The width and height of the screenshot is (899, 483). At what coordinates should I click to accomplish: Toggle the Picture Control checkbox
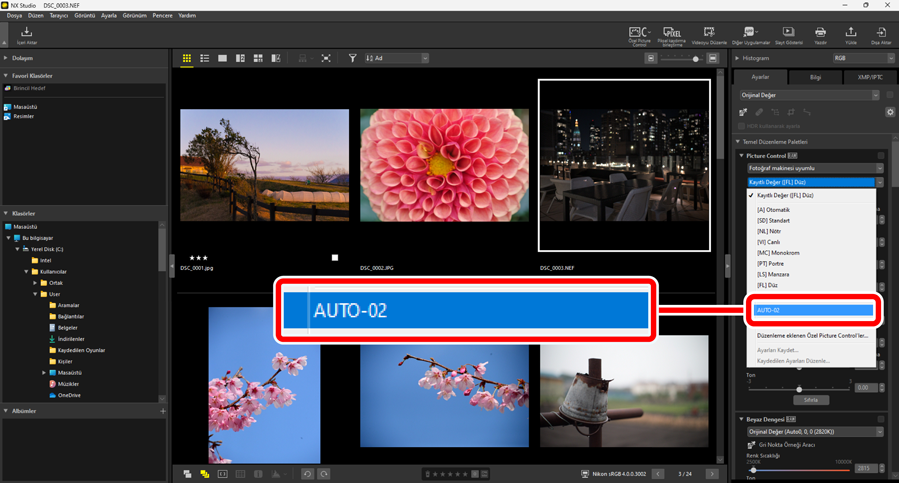(x=881, y=155)
